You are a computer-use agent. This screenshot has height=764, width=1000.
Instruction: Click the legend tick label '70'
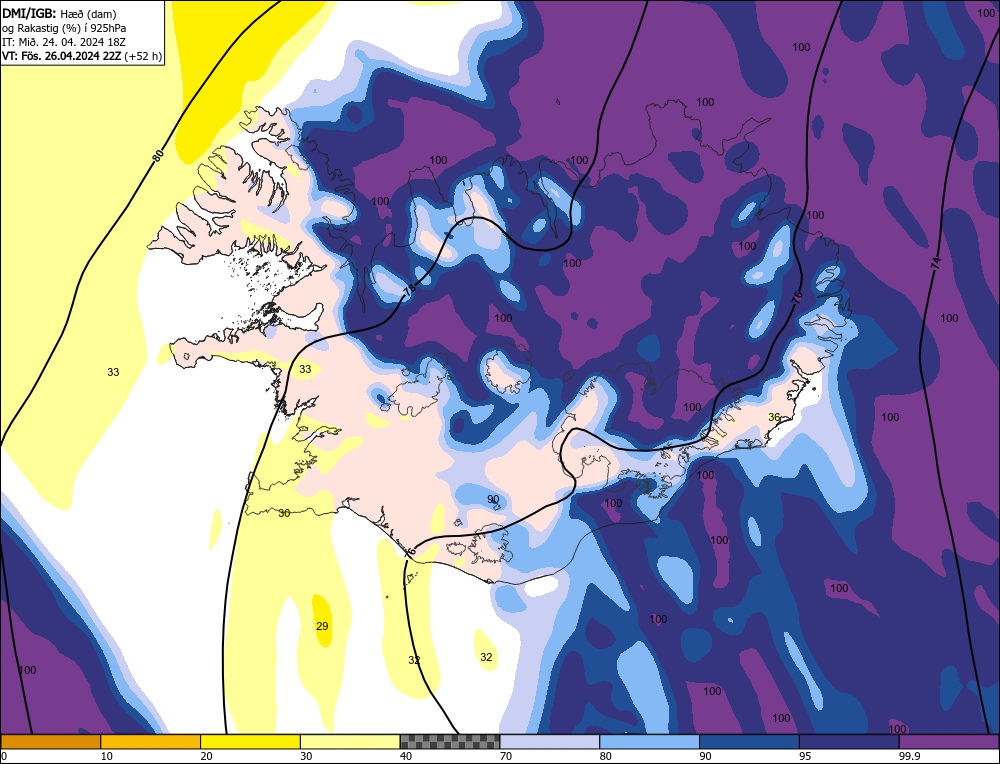(x=506, y=756)
